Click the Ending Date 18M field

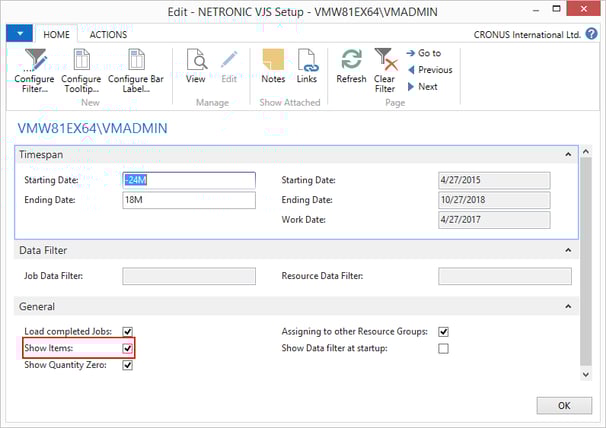pos(189,200)
